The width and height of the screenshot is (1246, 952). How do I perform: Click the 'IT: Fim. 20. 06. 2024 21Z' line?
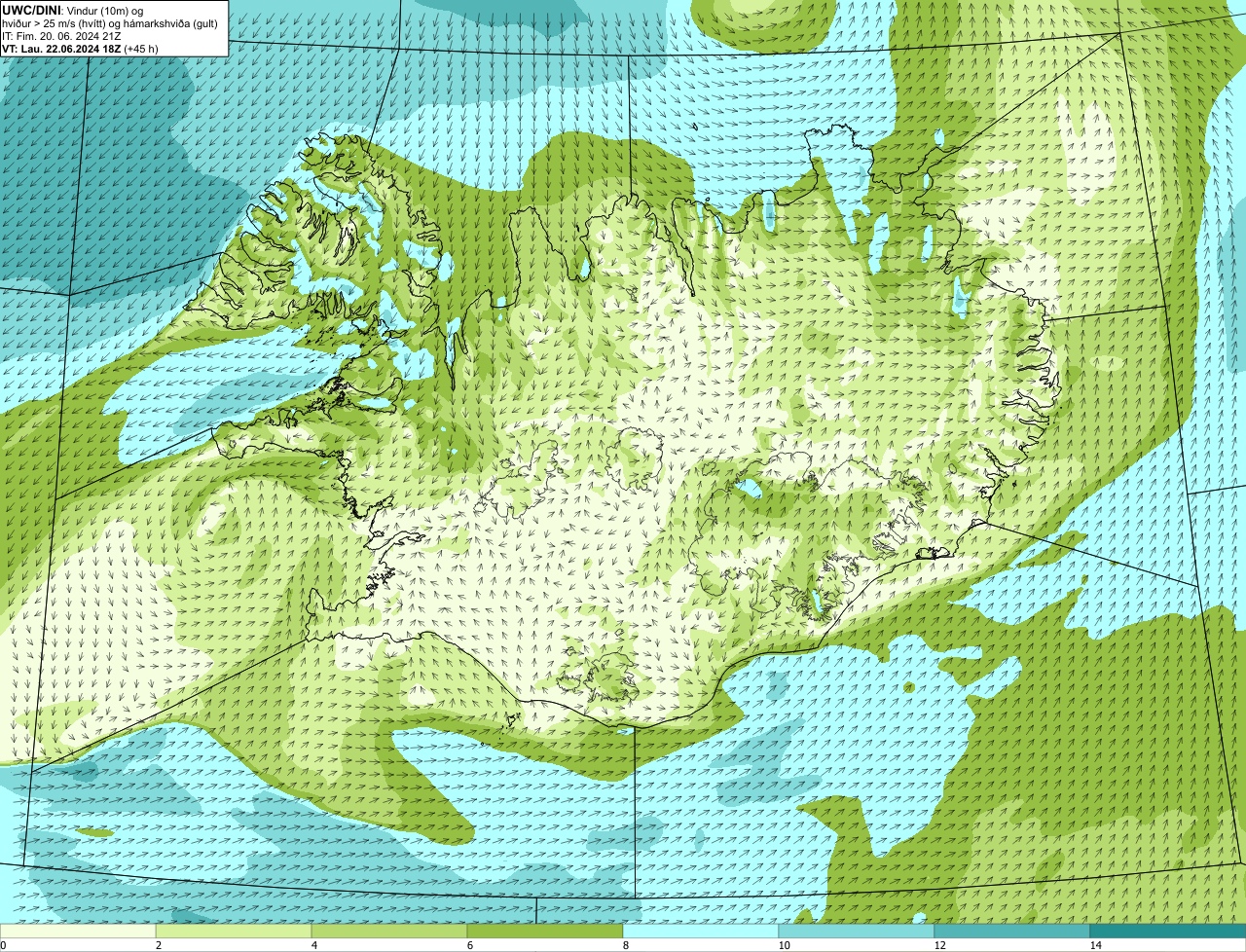tap(62, 36)
